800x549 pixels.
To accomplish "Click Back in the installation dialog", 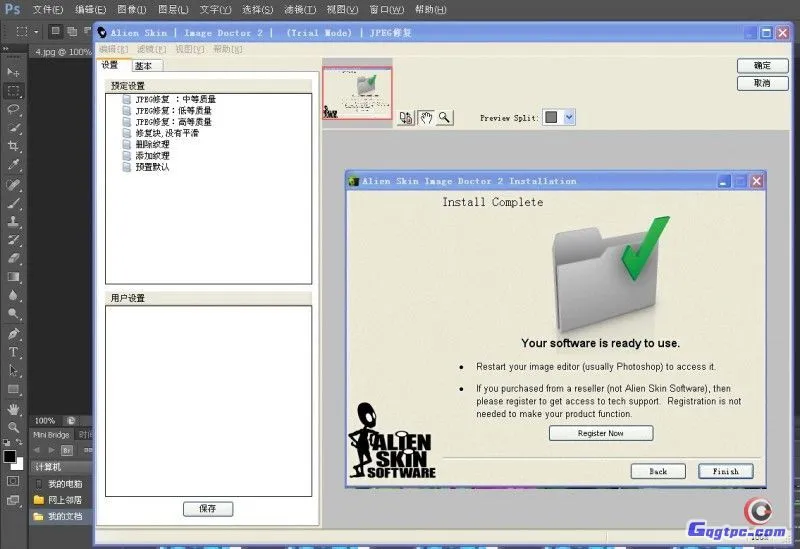I will pyautogui.click(x=658, y=471).
